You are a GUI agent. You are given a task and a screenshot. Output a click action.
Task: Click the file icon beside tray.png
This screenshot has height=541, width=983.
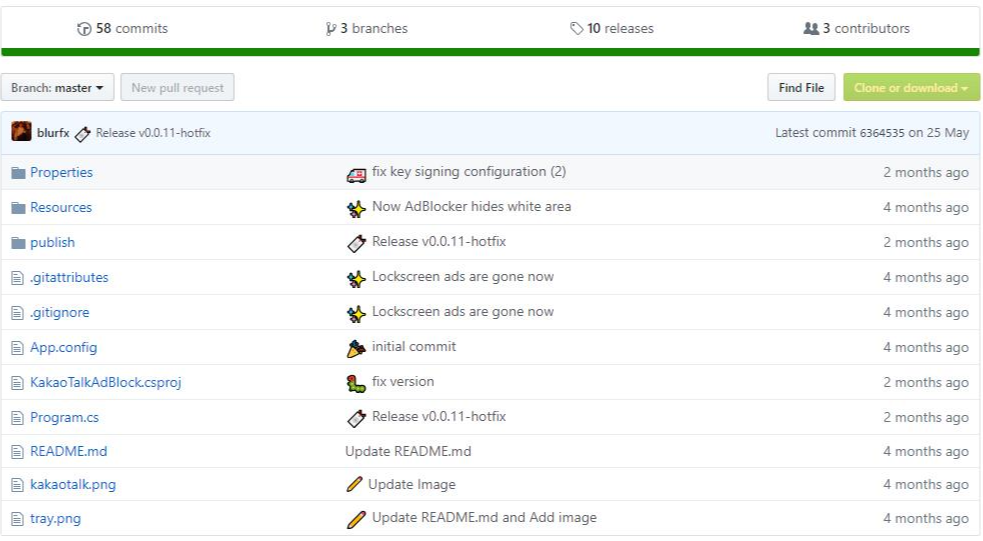[x=18, y=519]
